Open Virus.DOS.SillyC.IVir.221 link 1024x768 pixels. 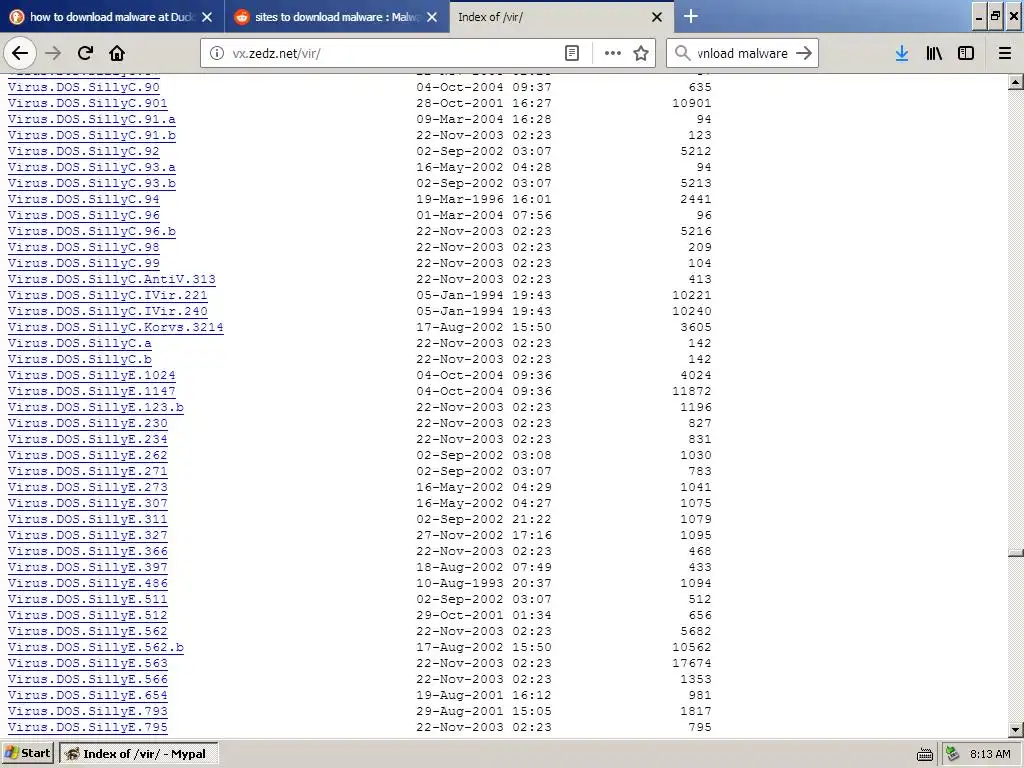(x=108, y=295)
